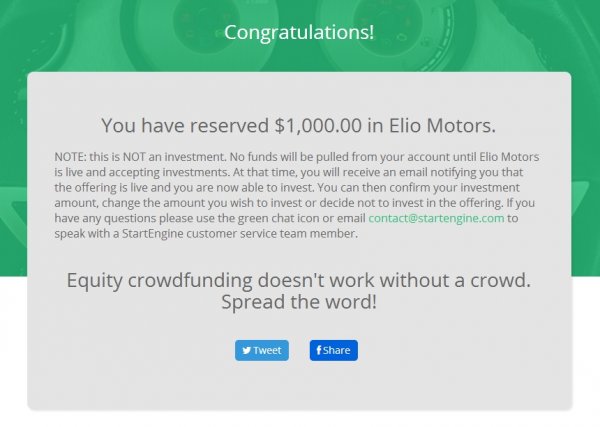Click the empty card area below share buttons
600x427 pixels.
298,386
